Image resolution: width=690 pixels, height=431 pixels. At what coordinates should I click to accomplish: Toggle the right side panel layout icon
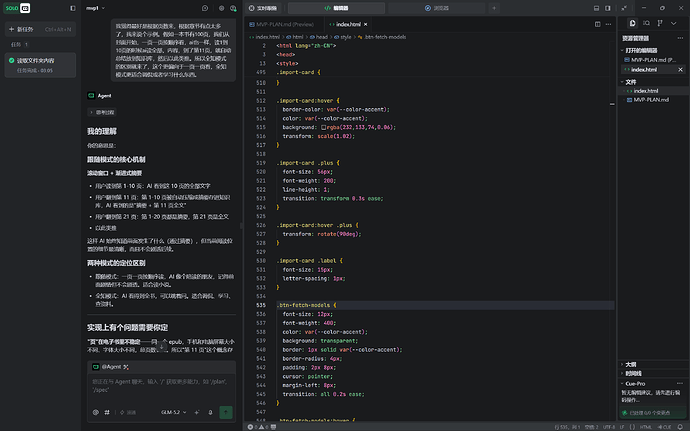click(x=608, y=8)
